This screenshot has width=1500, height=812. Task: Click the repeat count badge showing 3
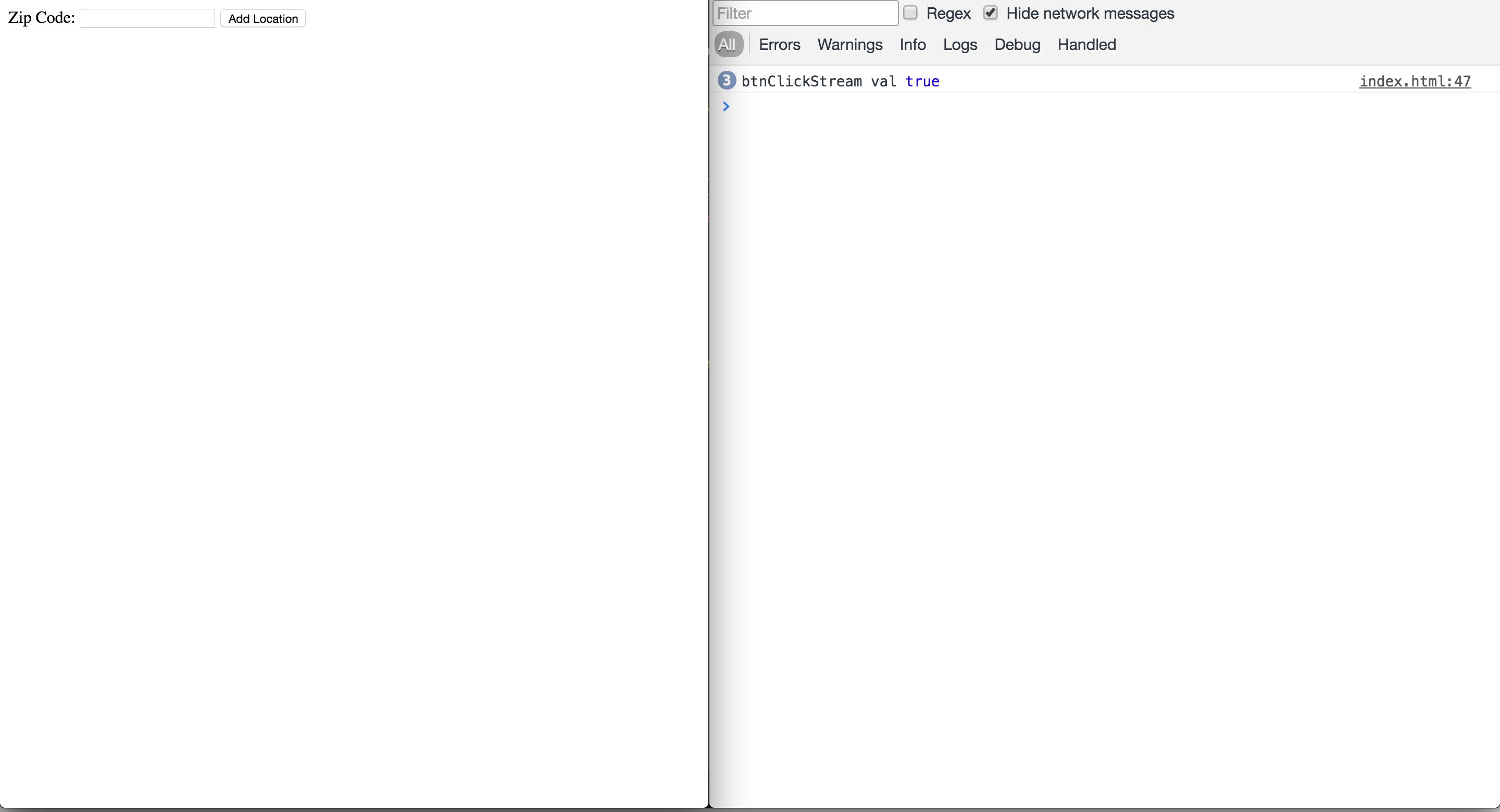(726, 80)
